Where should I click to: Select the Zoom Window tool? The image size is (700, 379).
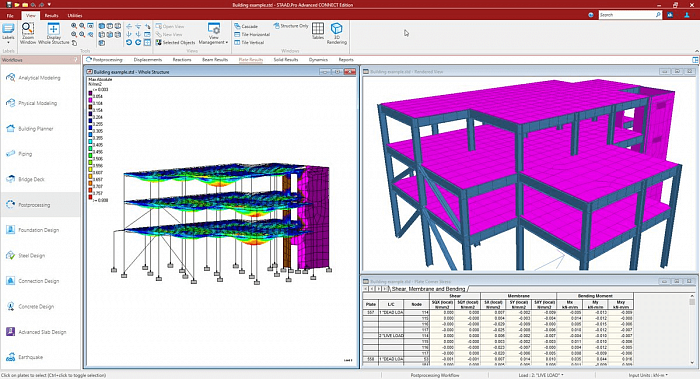[28, 33]
